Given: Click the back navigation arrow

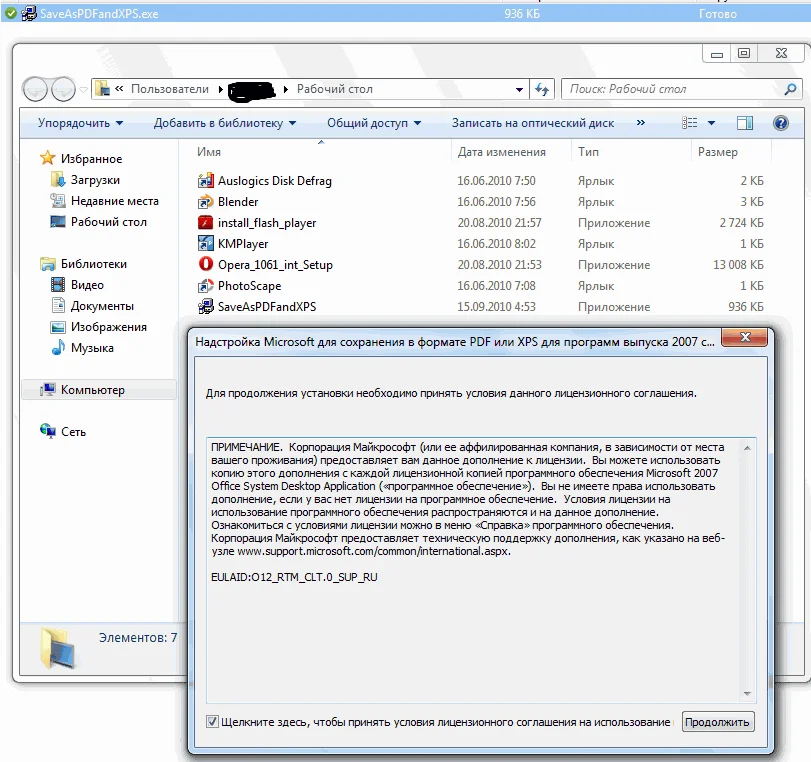Looking at the screenshot, I should [35, 89].
